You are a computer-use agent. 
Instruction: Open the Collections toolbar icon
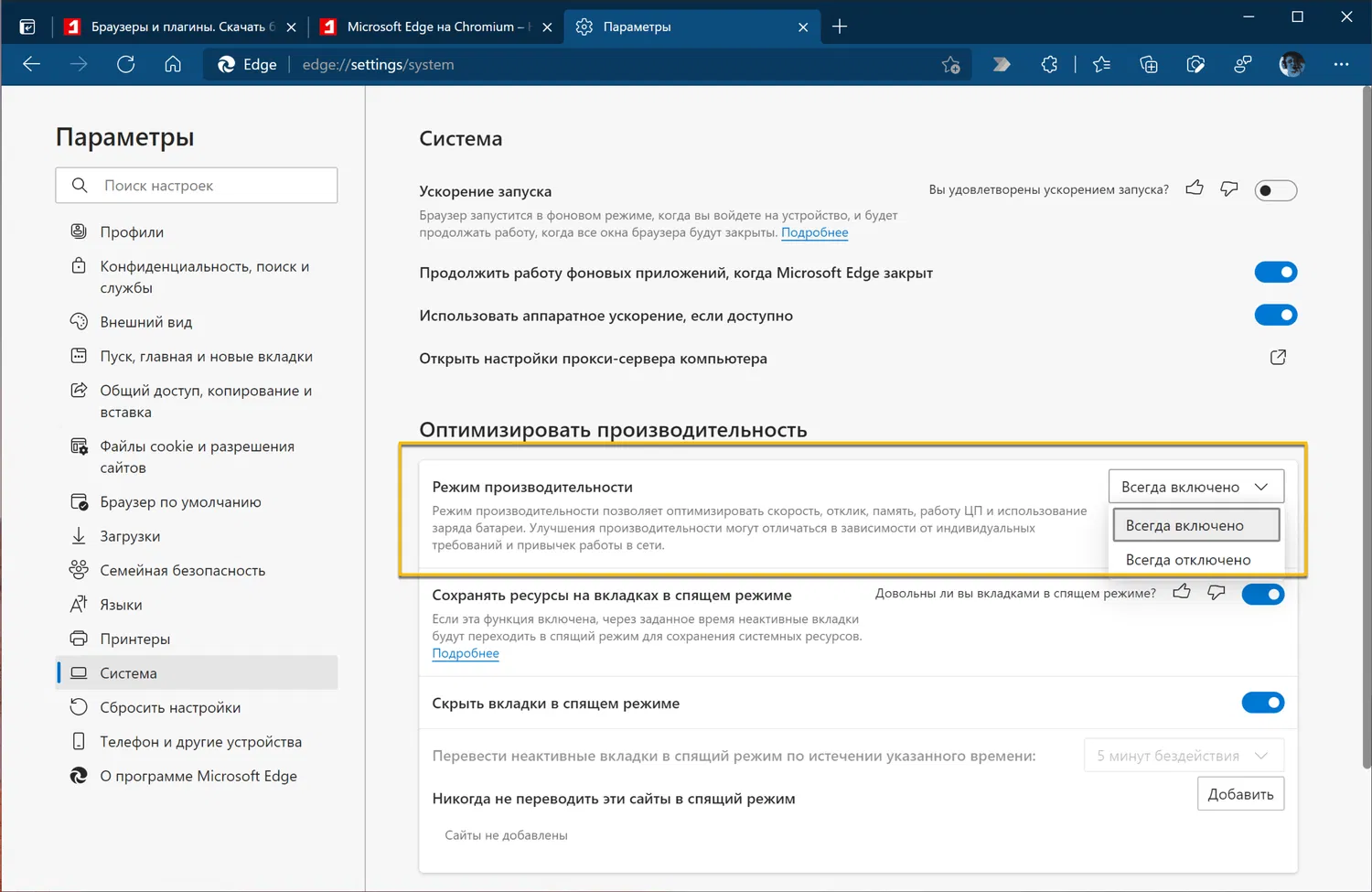[x=1149, y=64]
